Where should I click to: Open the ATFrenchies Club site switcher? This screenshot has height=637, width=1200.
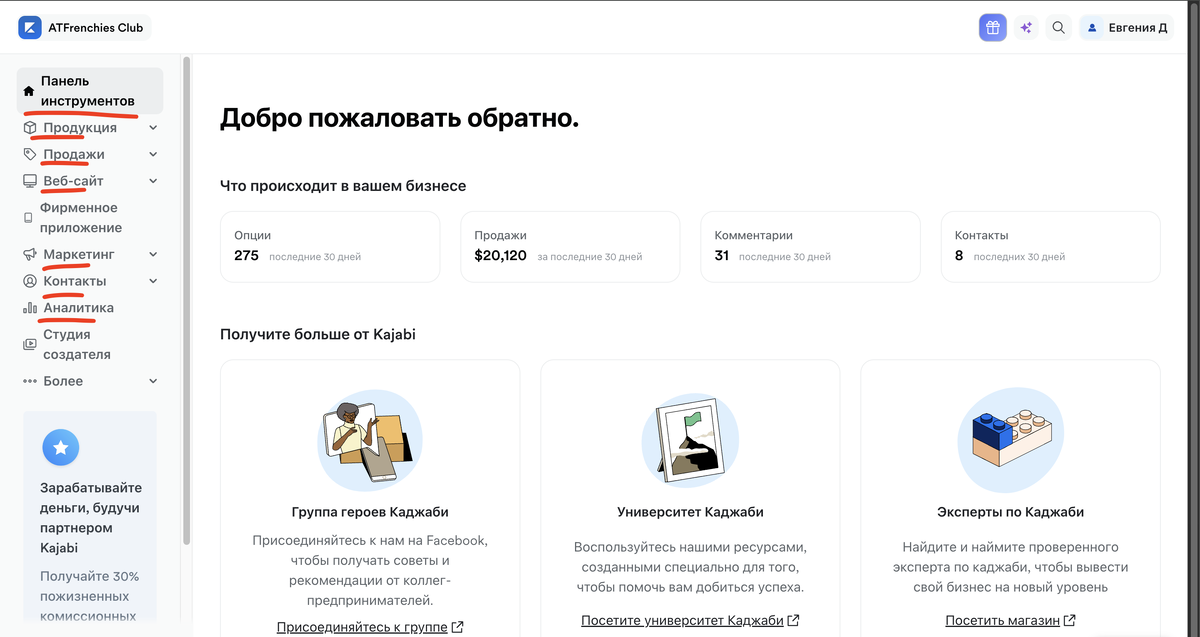(x=85, y=28)
